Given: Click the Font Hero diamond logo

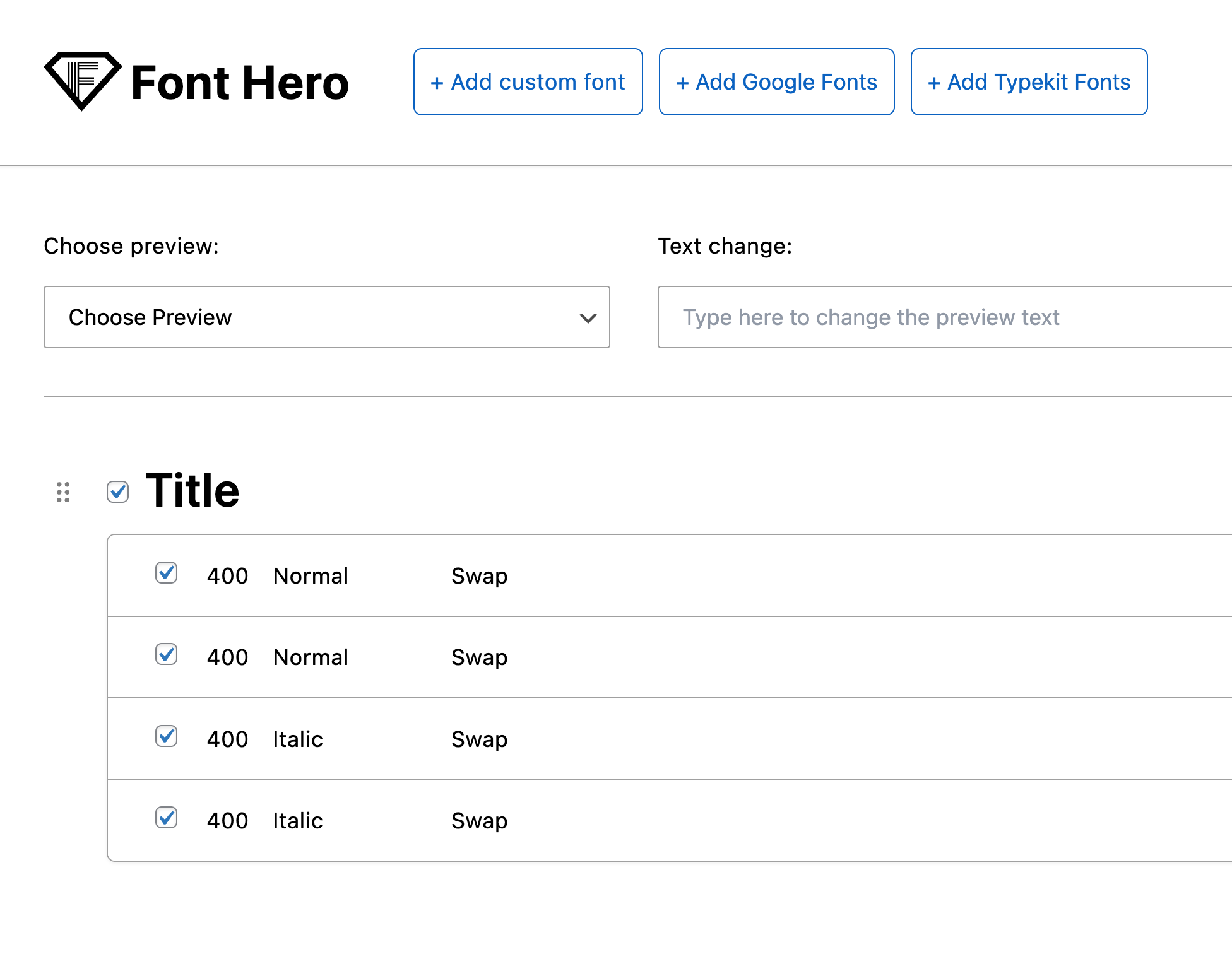Looking at the screenshot, I should (x=82, y=81).
